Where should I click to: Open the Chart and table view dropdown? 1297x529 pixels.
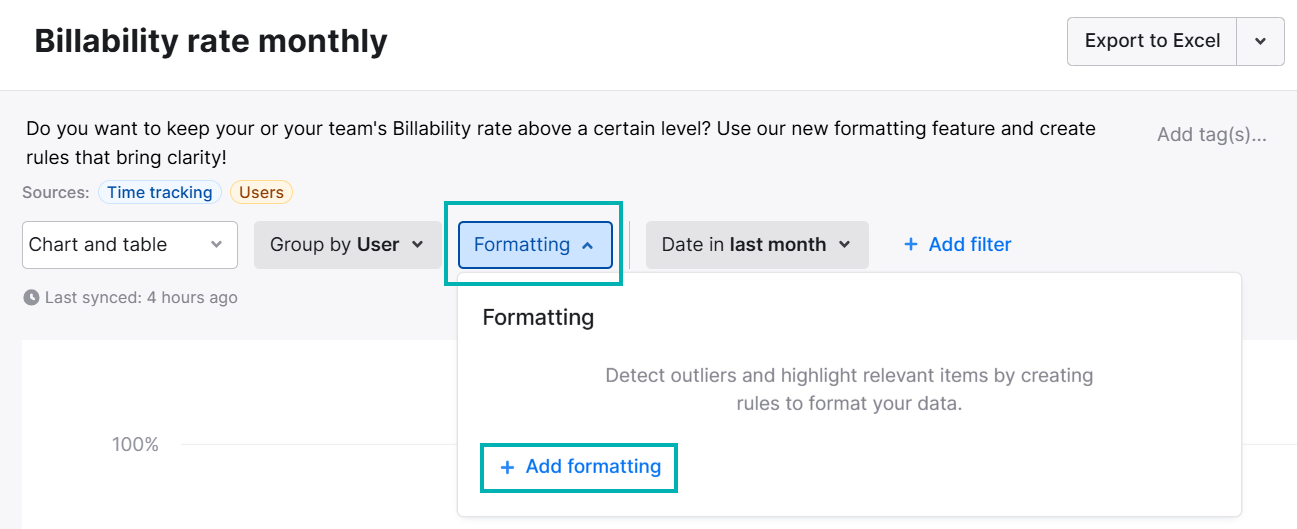pyautogui.click(x=130, y=245)
